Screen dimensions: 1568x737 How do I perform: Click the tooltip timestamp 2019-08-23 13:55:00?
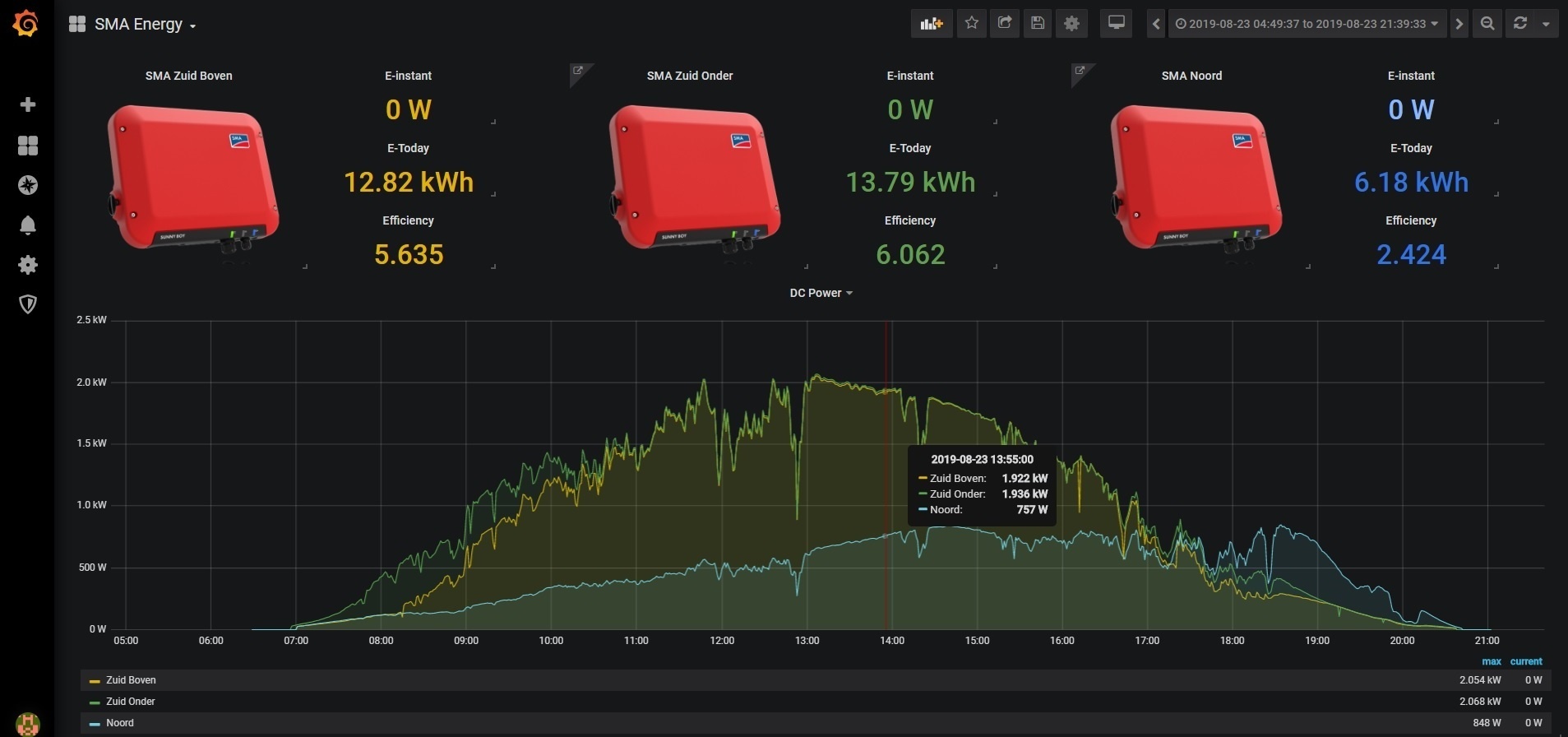[x=982, y=460]
